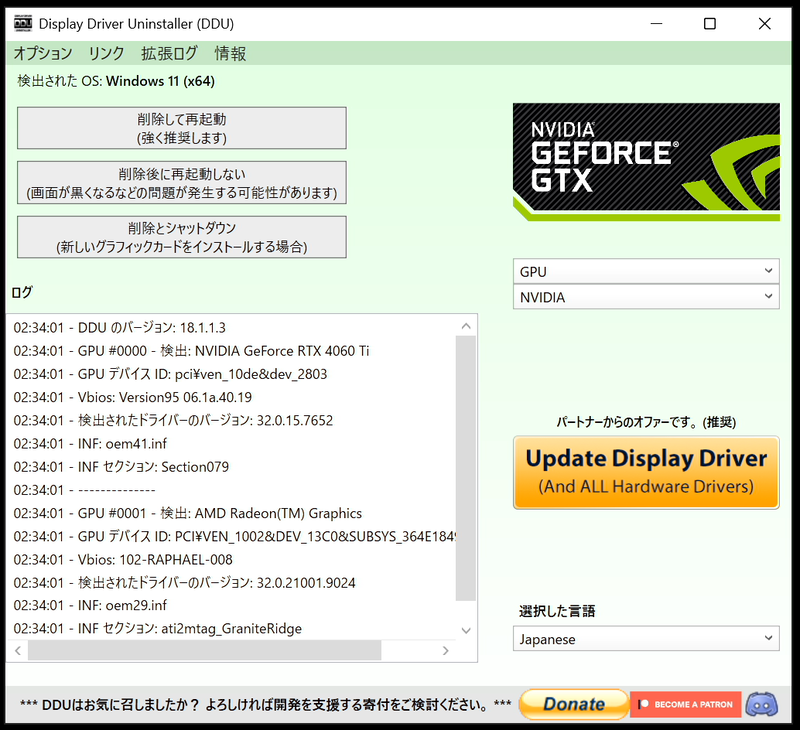Open the 情報 menu
Viewport: 800px width, 730px height.
[230, 54]
